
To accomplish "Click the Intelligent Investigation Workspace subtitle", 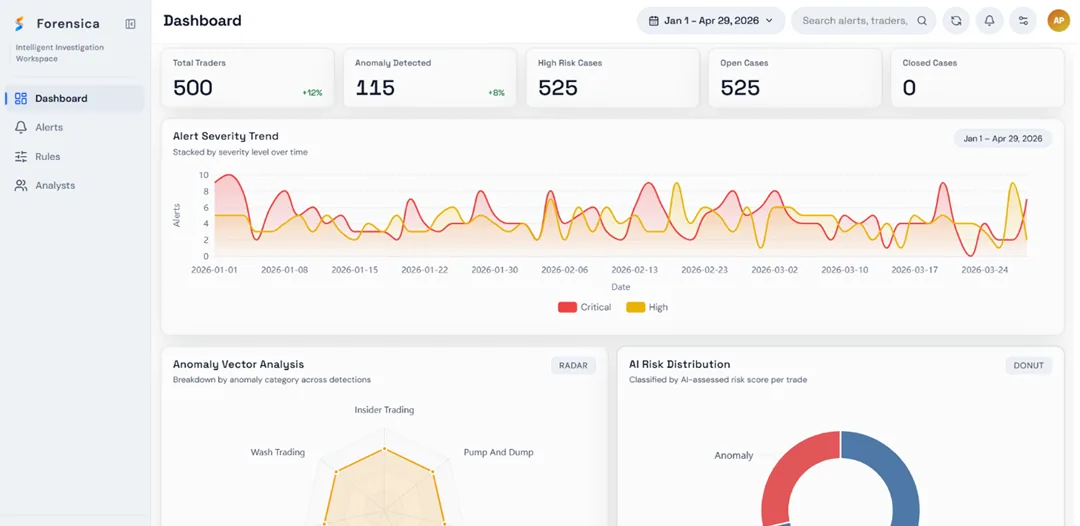I will [x=60, y=53].
